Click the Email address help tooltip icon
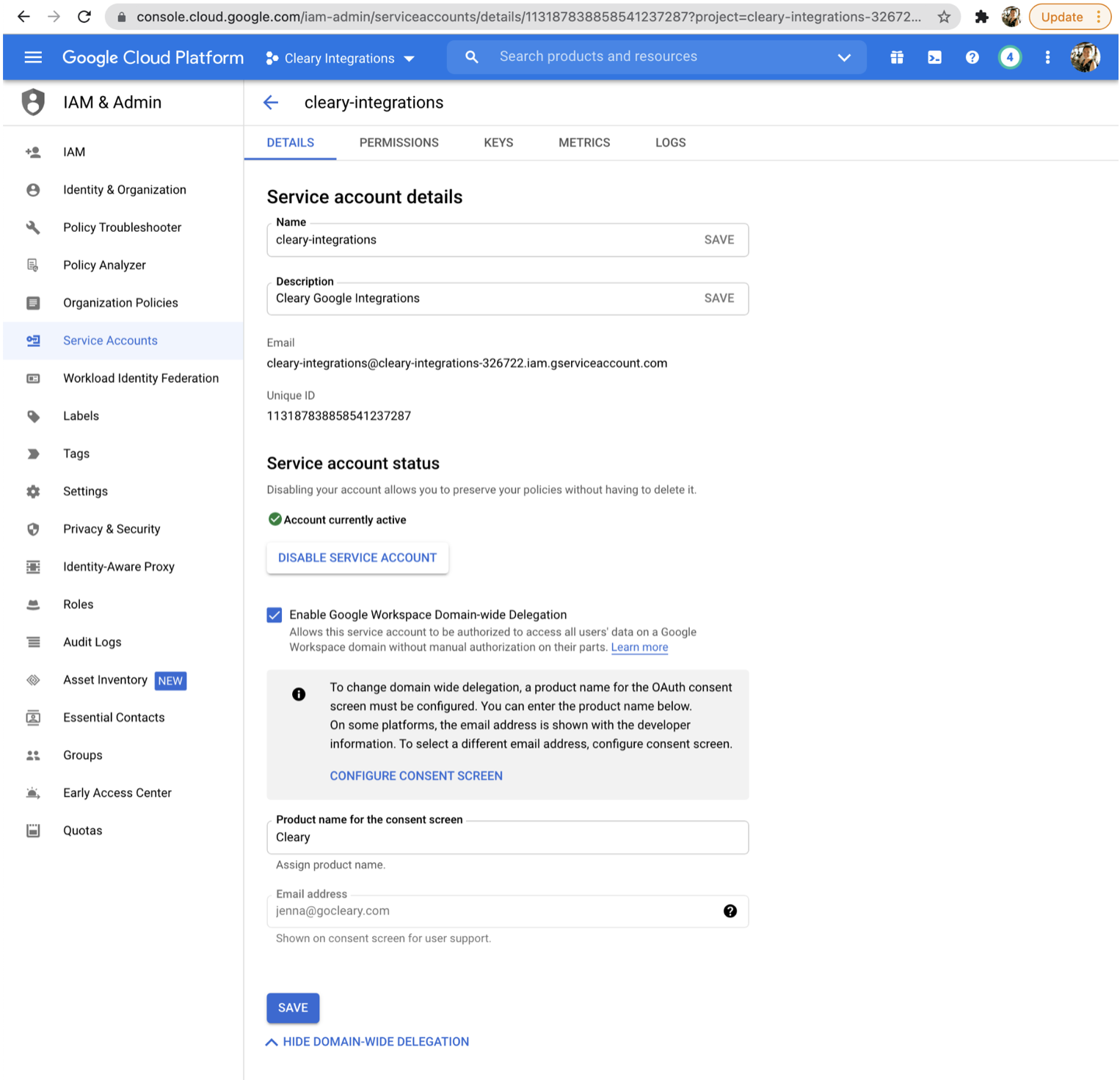This screenshot has height=1080, width=1120. click(730, 911)
